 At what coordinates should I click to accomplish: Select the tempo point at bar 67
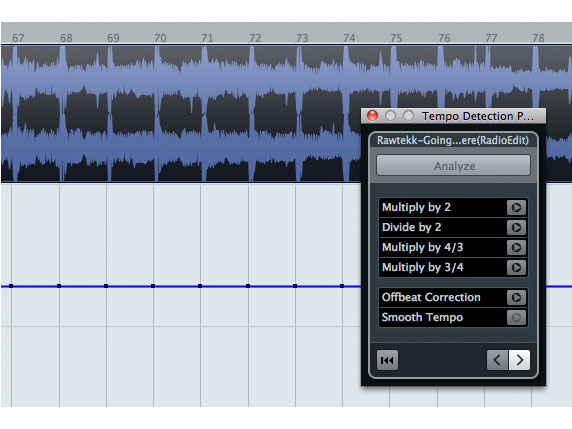(11, 286)
